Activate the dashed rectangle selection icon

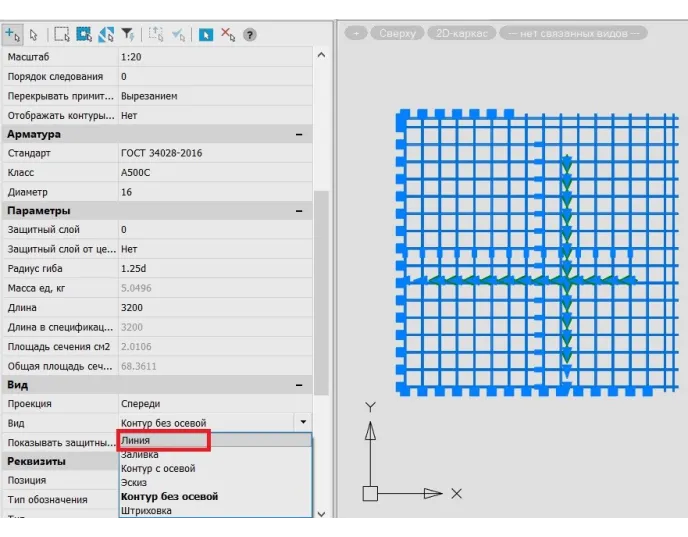[62, 33]
